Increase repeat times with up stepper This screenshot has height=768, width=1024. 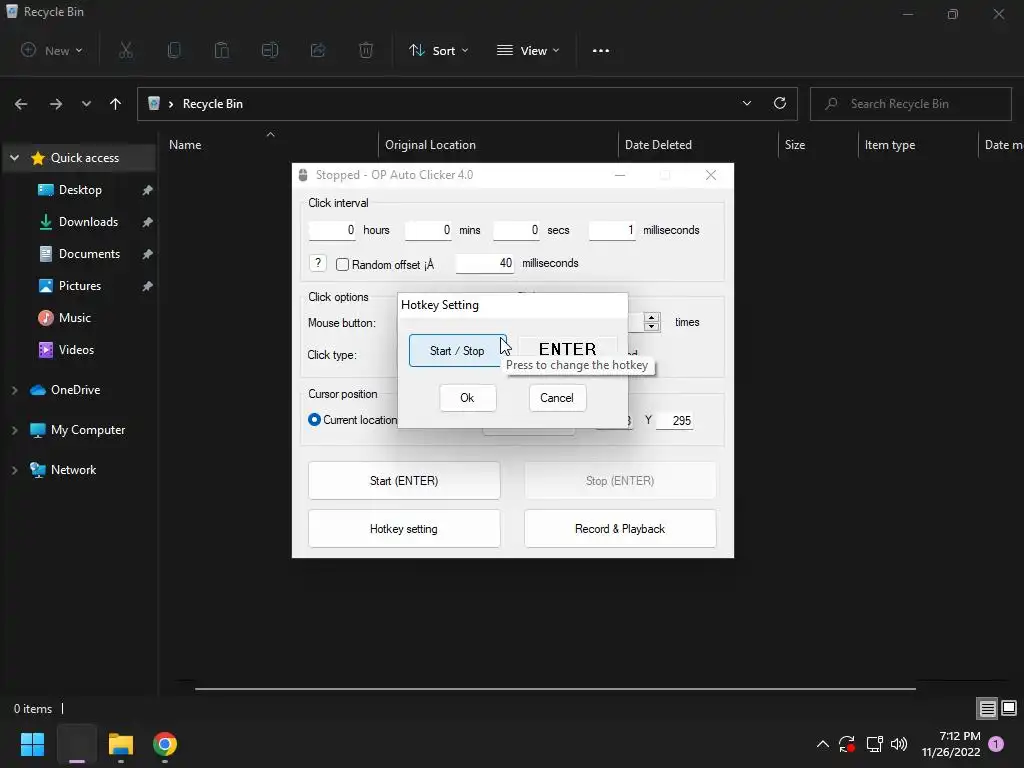pyautogui.click(x=651, y=317)
